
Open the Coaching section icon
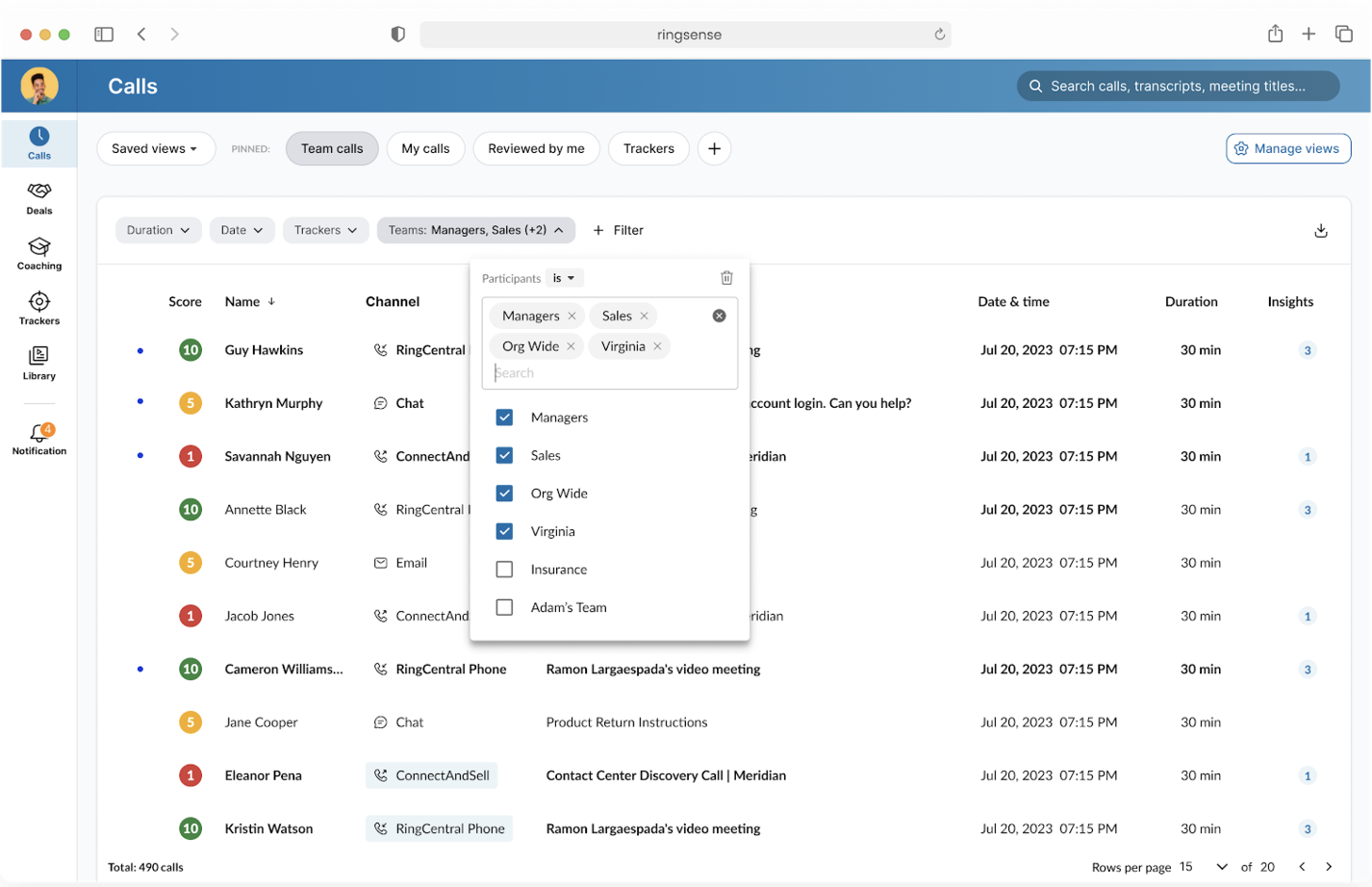pos(39,253)
